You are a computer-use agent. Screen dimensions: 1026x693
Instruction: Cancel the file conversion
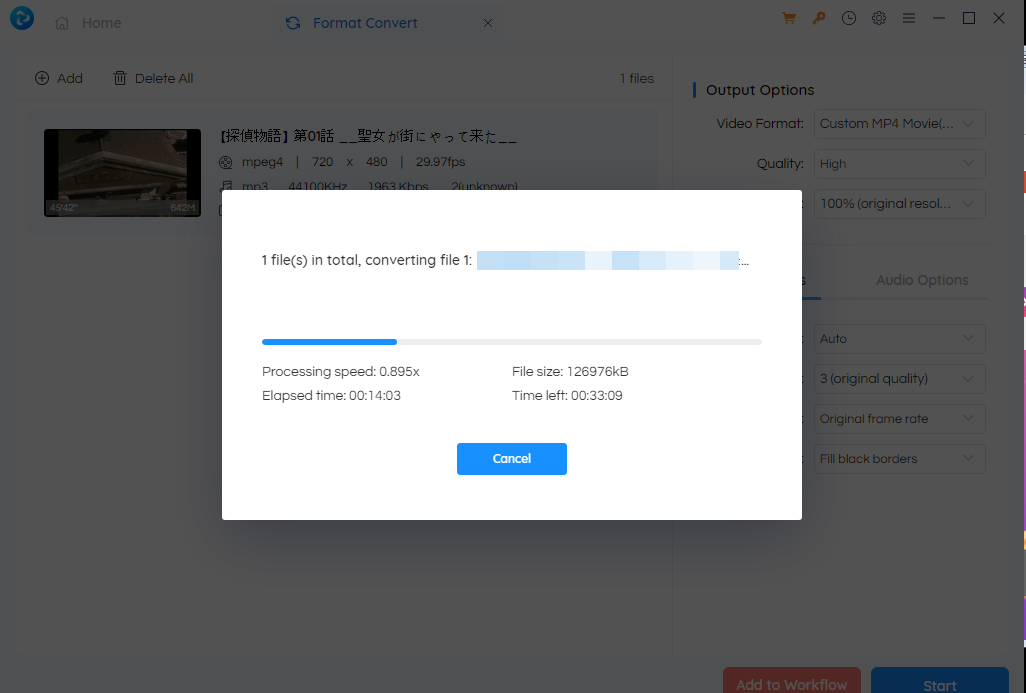512,459
